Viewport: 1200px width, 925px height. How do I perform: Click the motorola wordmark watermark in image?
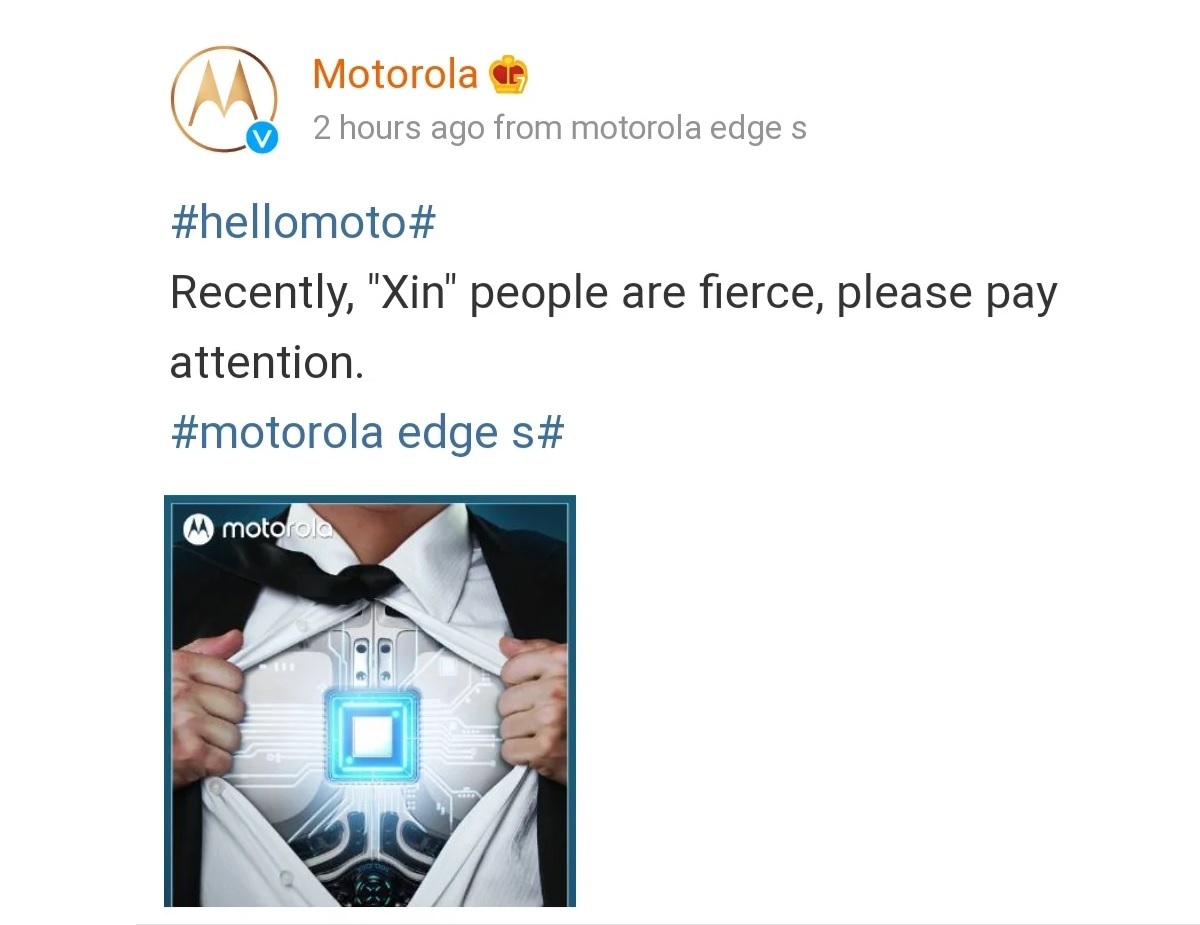[x=274, y=527]
